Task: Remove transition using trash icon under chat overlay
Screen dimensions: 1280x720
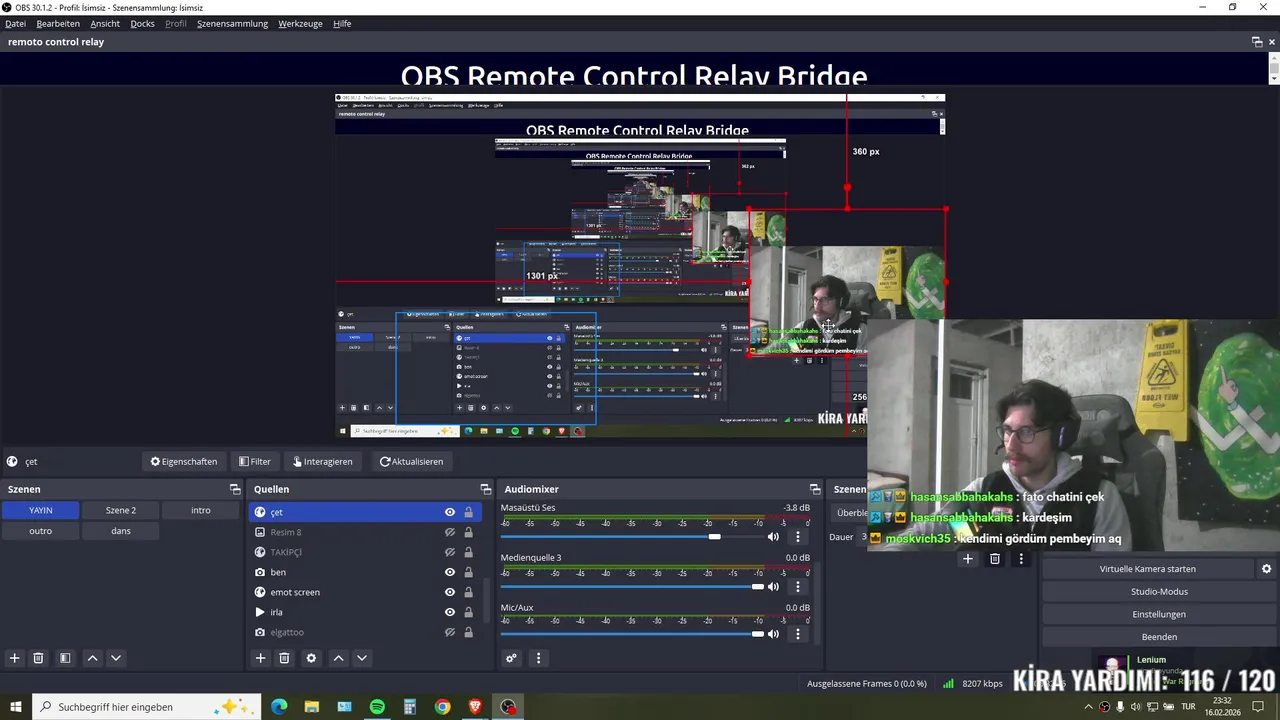Action: point(994,559)
